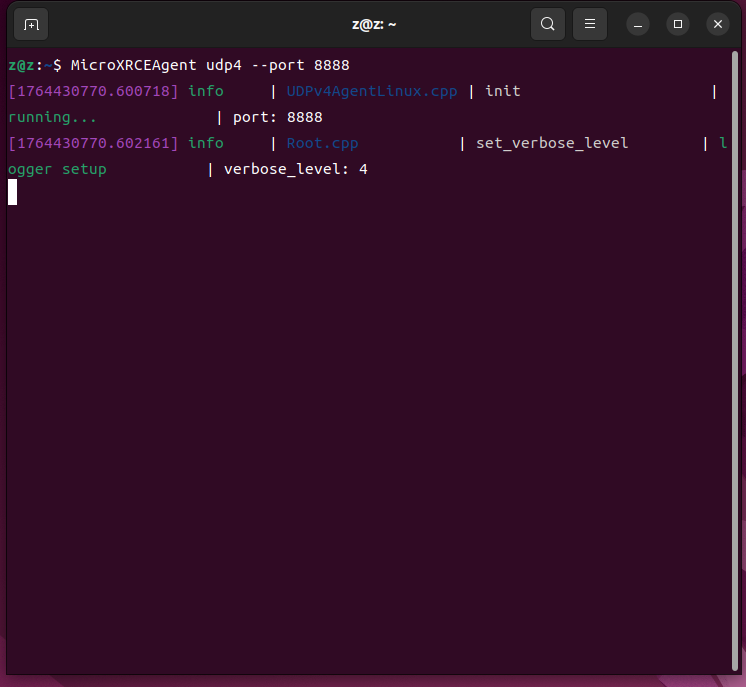The height and width of the screenshot is (687, 746).
Task: Click timestamp [1764430770.600718]
Action: tap(93, 91)
